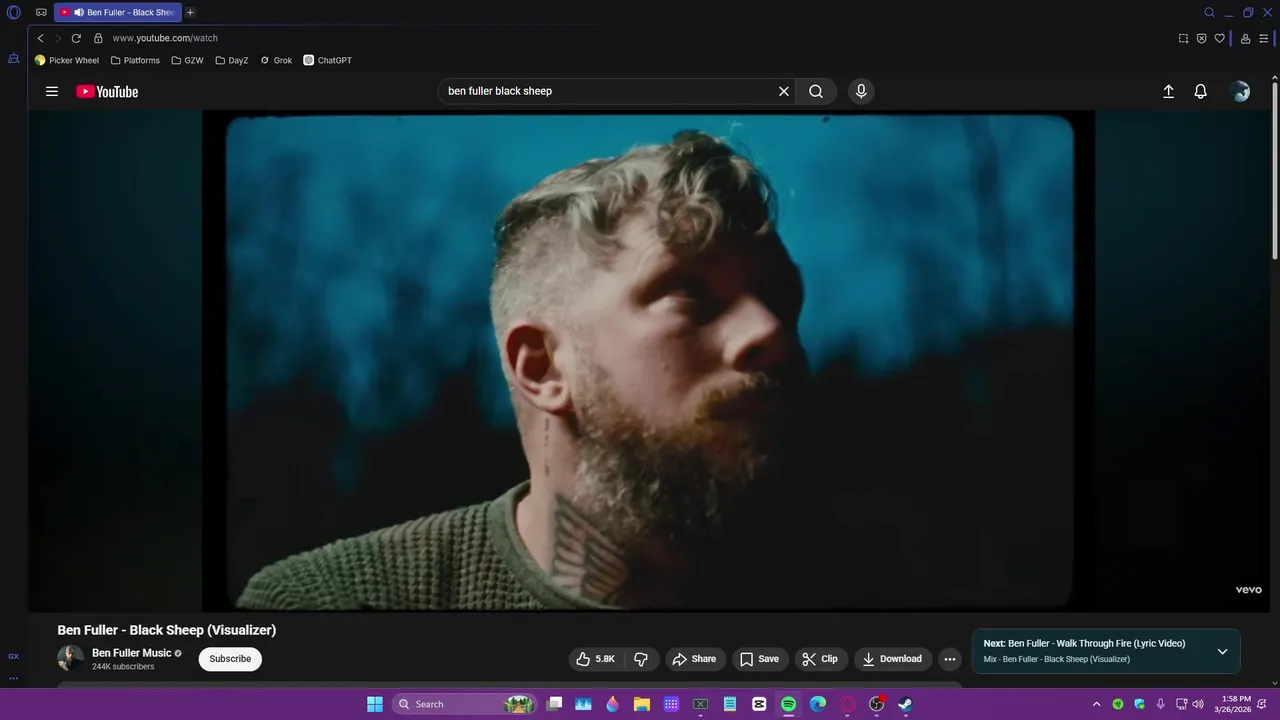1280x720 pixels.
Task: Go to YouTube home via logo
Action: (x=107, y=91)
